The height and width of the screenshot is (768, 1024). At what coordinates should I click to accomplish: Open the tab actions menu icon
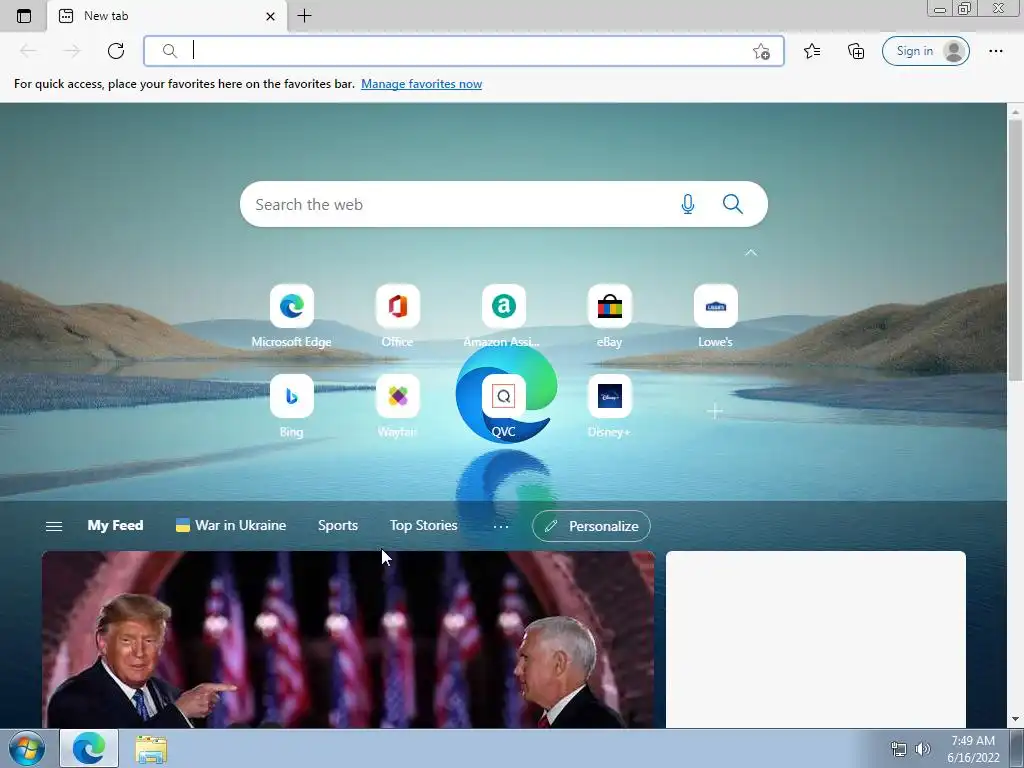pos(24,16)
